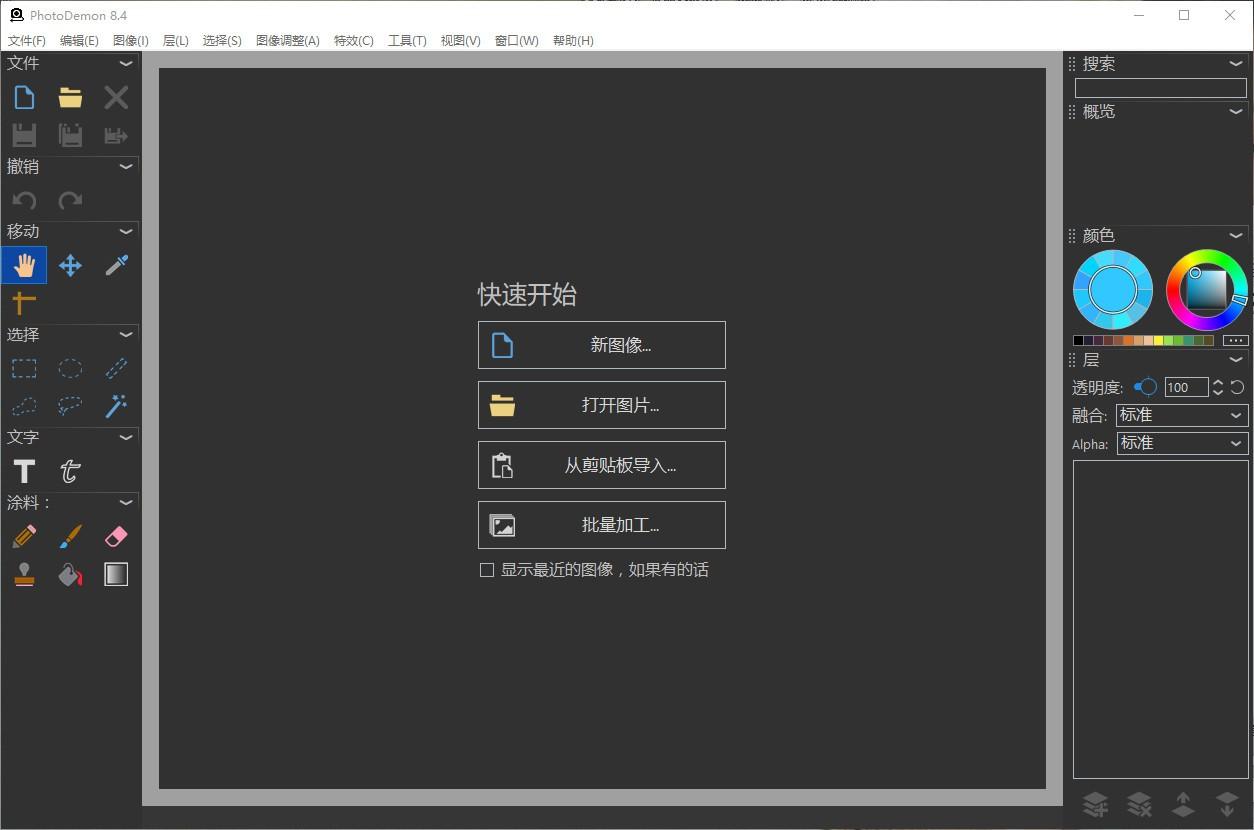The height and width of the screenshot is (830, 1254).
Task: Collapse the 撤销 panel
Action: [x=126, y=166]
